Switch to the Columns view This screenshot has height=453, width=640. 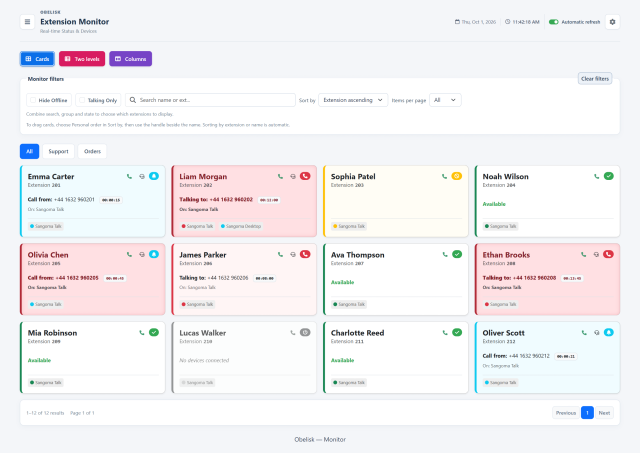131,59
